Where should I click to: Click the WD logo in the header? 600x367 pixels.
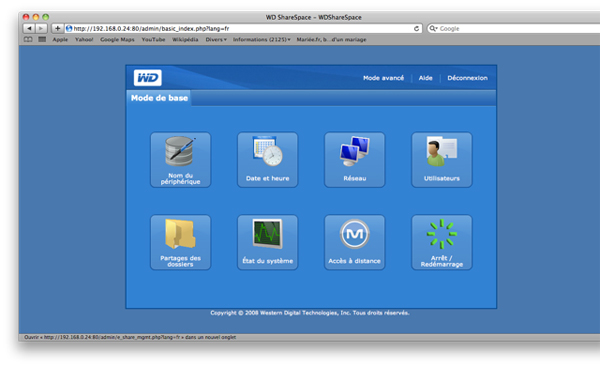(148, 78)
